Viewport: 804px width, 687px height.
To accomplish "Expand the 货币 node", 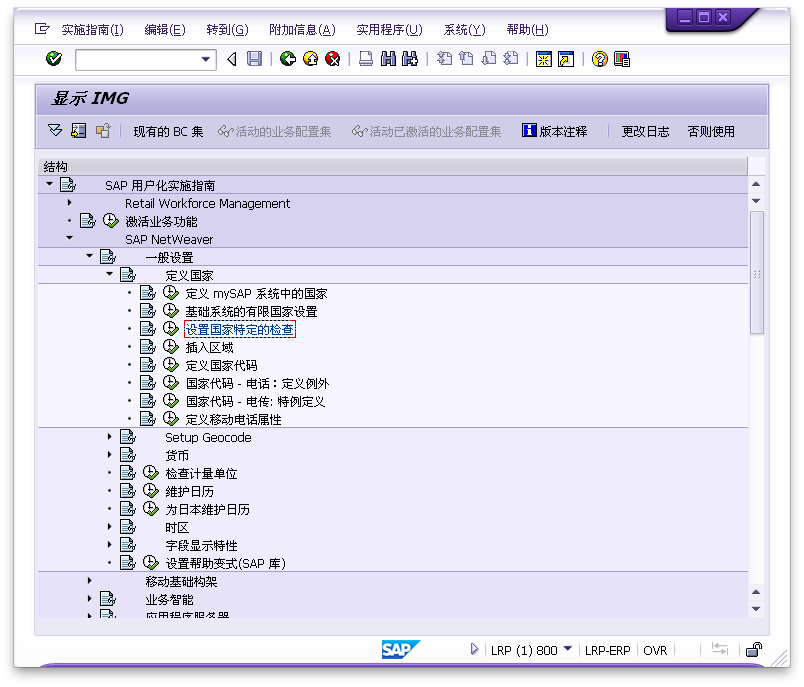I will click(110, 455).
